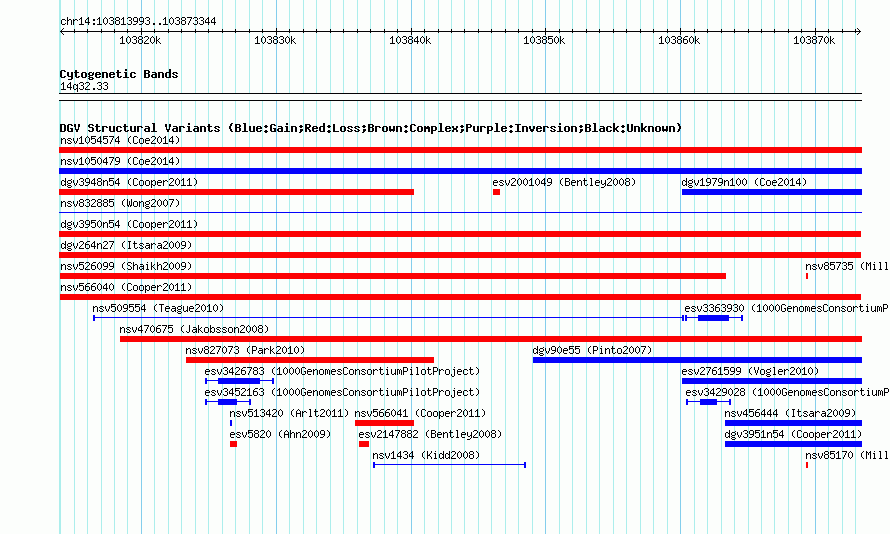Select the dgv3948n54 (Cooper2011) red bar
The width and height of the screenshot is (890, 534).
[237, 192]
